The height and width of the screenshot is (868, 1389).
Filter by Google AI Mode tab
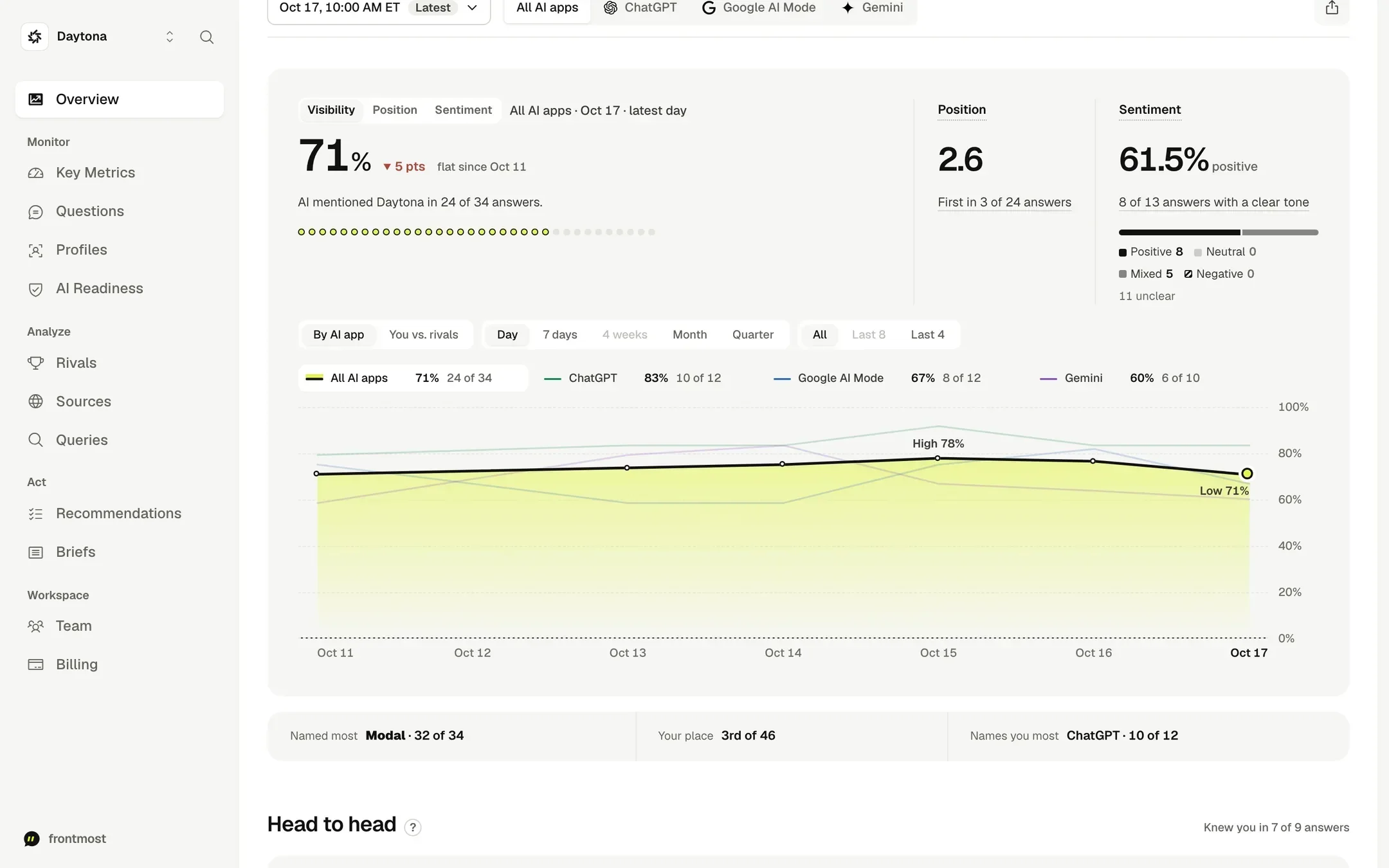[x=759, y=8]
